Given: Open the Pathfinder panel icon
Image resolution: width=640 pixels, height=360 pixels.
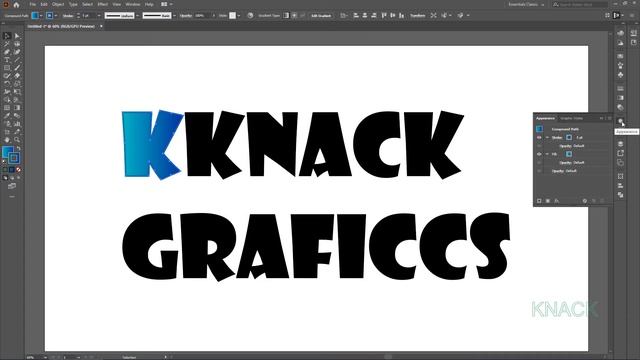Looking at the screenshot, I should [621, 195].
